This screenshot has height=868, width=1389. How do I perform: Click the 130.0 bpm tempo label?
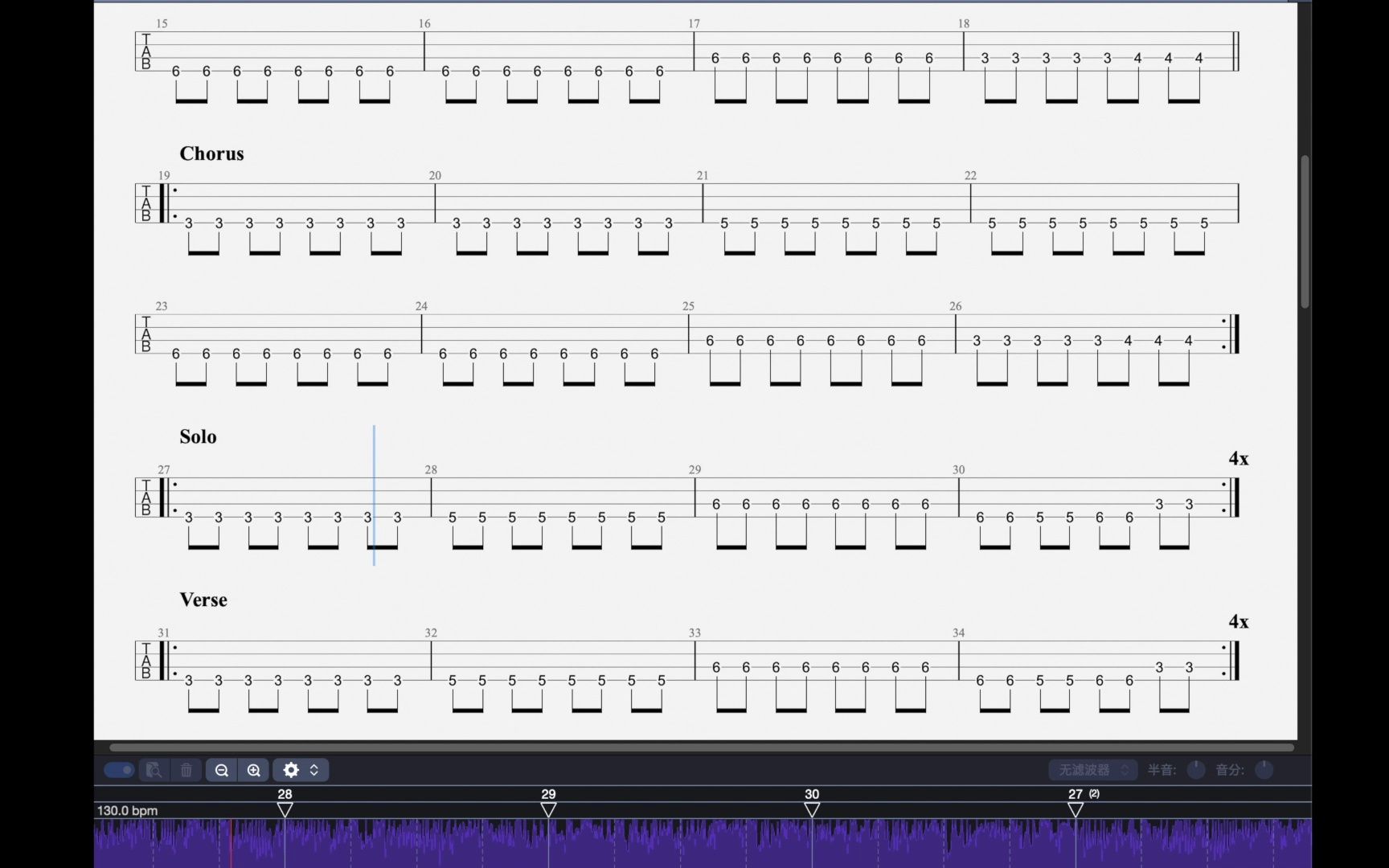point(127,810)
